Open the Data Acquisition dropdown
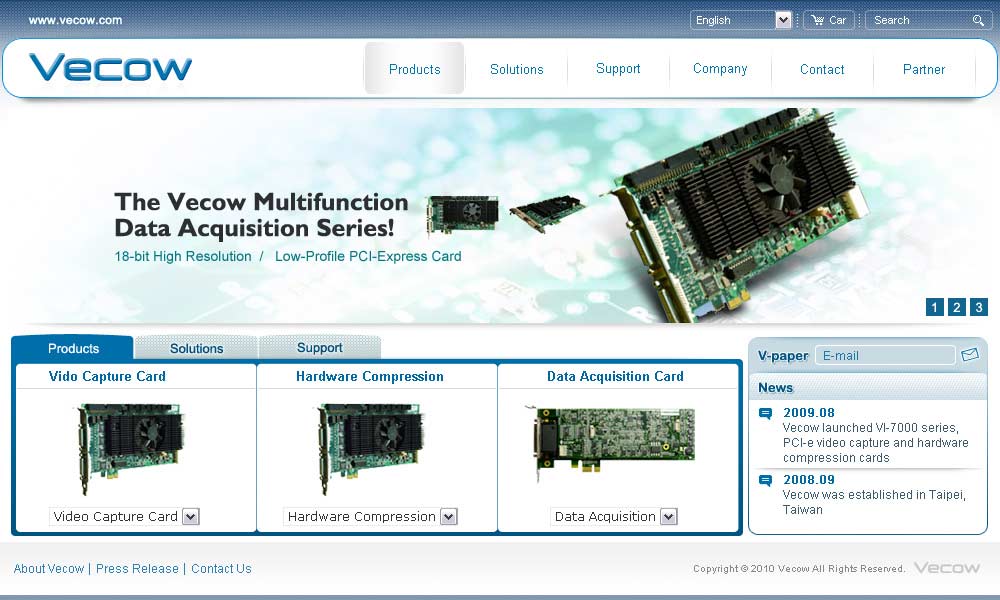The image size is (1000, 600). pos(669,516)
